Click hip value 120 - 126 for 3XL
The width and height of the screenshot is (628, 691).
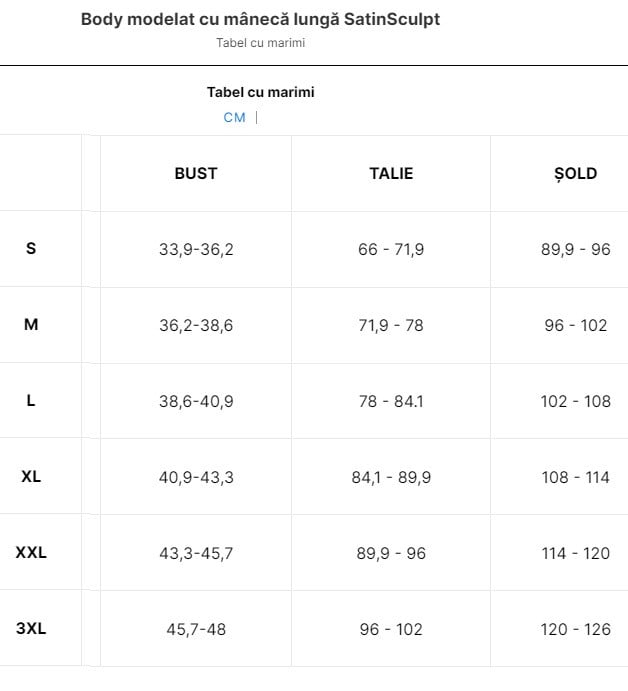576,629
